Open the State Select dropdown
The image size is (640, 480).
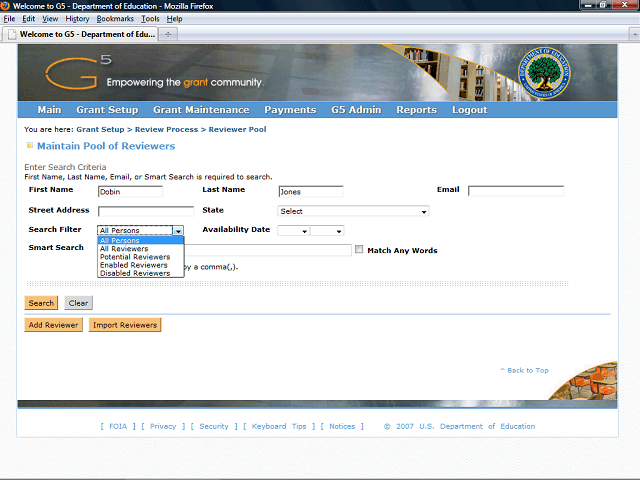(353, 211)
